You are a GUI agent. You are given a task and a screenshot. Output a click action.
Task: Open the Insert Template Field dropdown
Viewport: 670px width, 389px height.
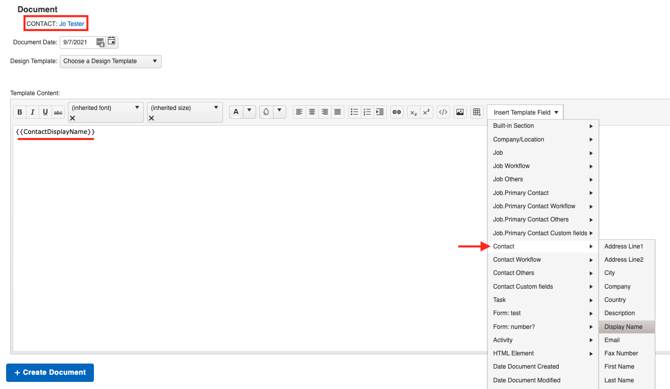[x=525, y=112]
